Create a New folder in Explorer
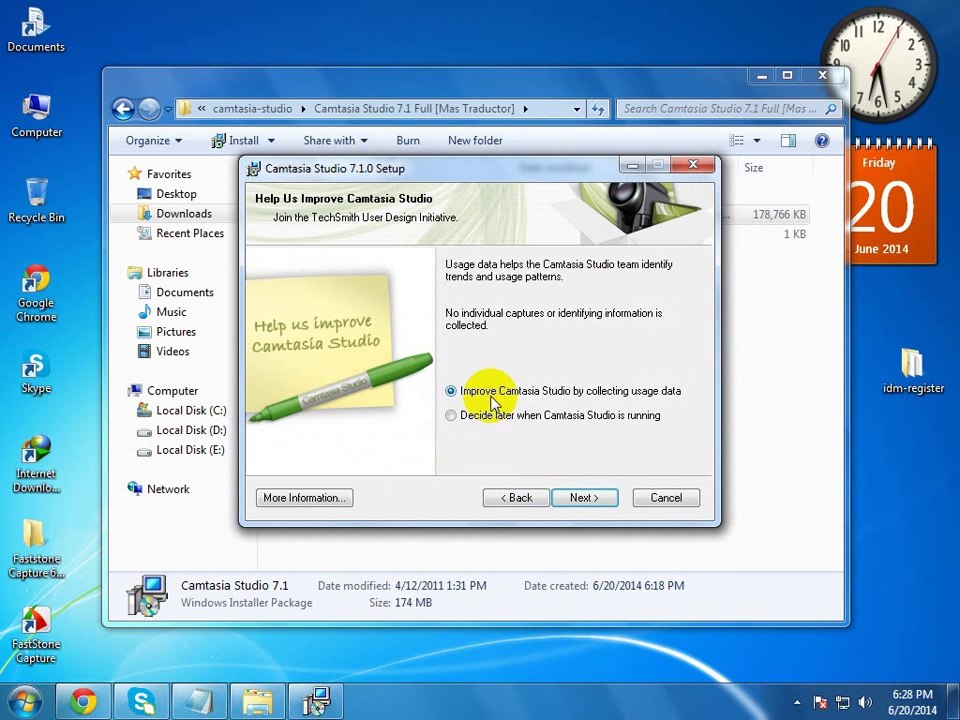This screenshot has height=720, width=960. coord(475,141)
